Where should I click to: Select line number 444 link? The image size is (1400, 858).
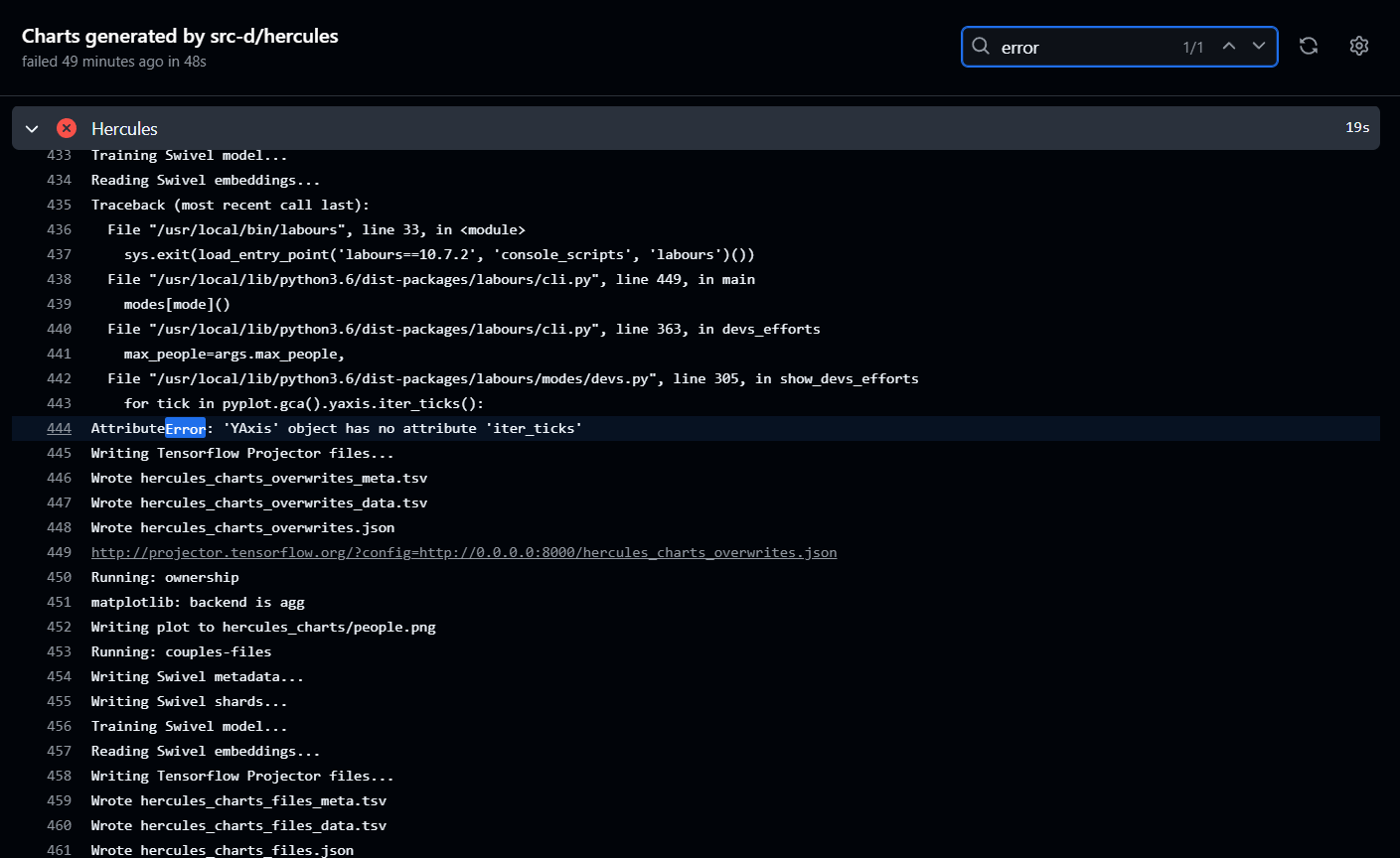pyautogui.click(x=59, y=428)
